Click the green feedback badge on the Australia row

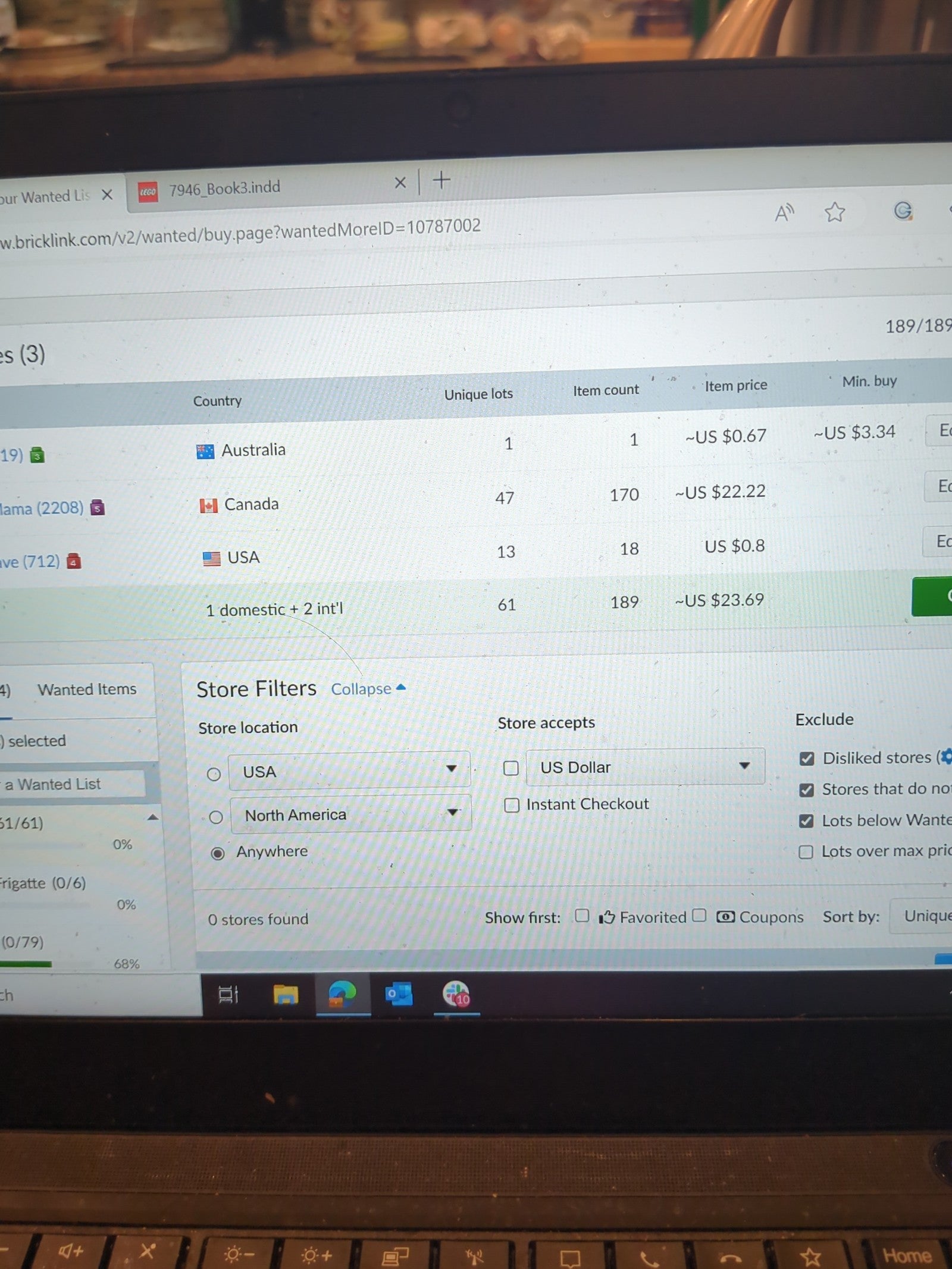pyautogui.click(x=37, y=456)
